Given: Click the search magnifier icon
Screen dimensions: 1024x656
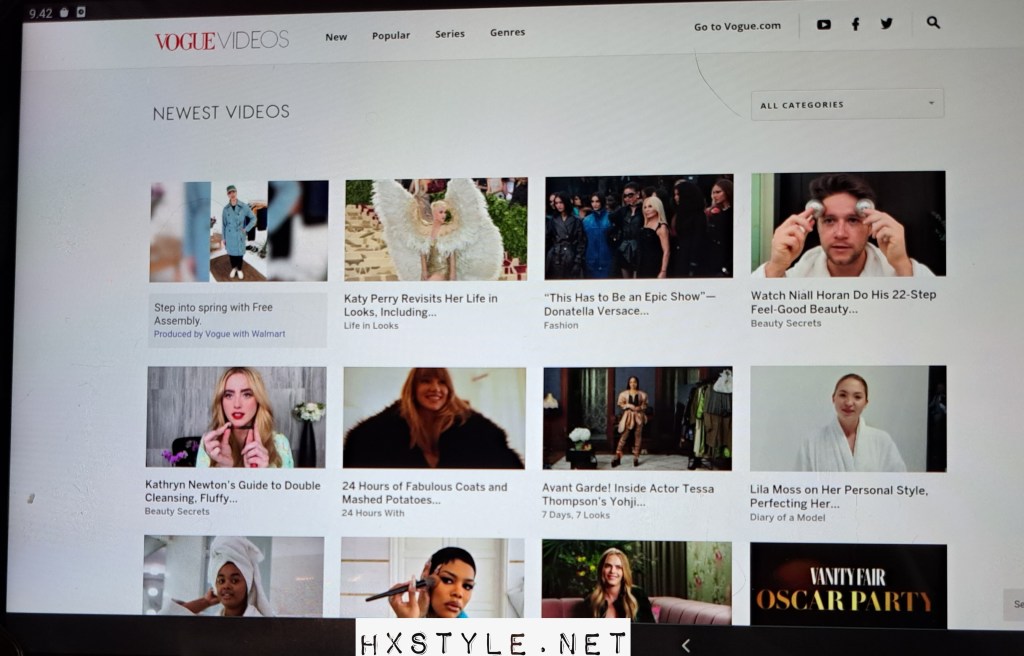Looking at the screenshot, I should pyautogui.click(x=933, y=22).
